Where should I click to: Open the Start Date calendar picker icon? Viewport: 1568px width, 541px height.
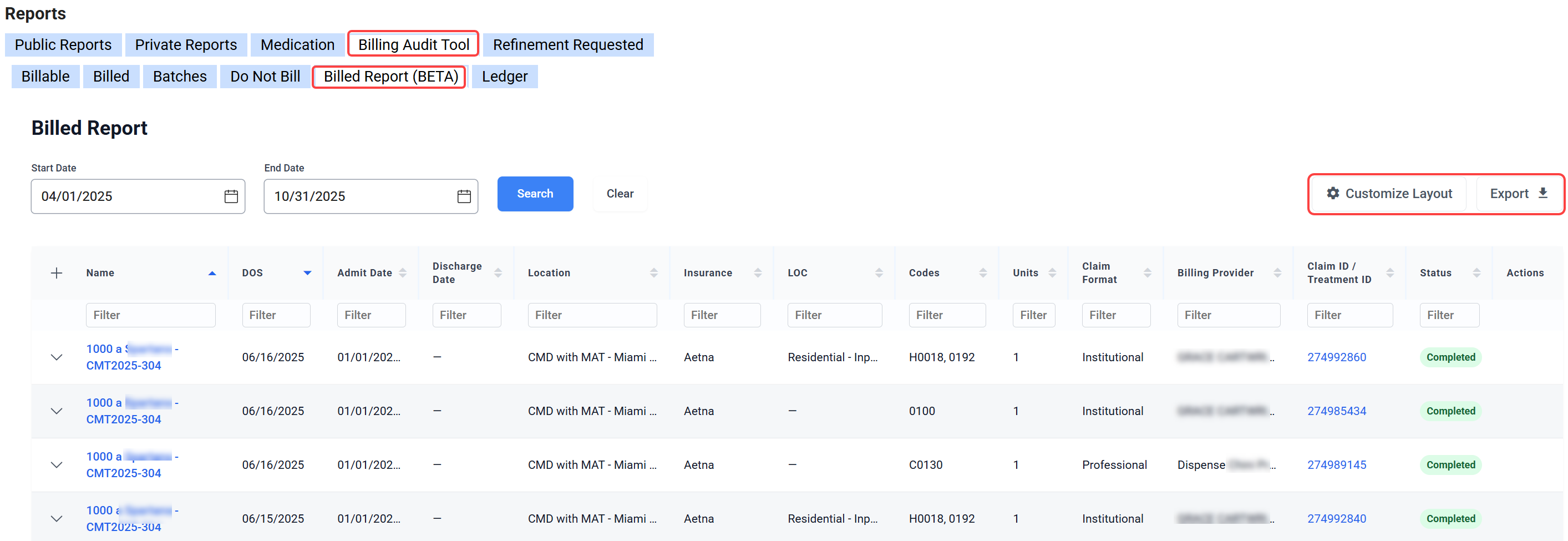[231, 196]
